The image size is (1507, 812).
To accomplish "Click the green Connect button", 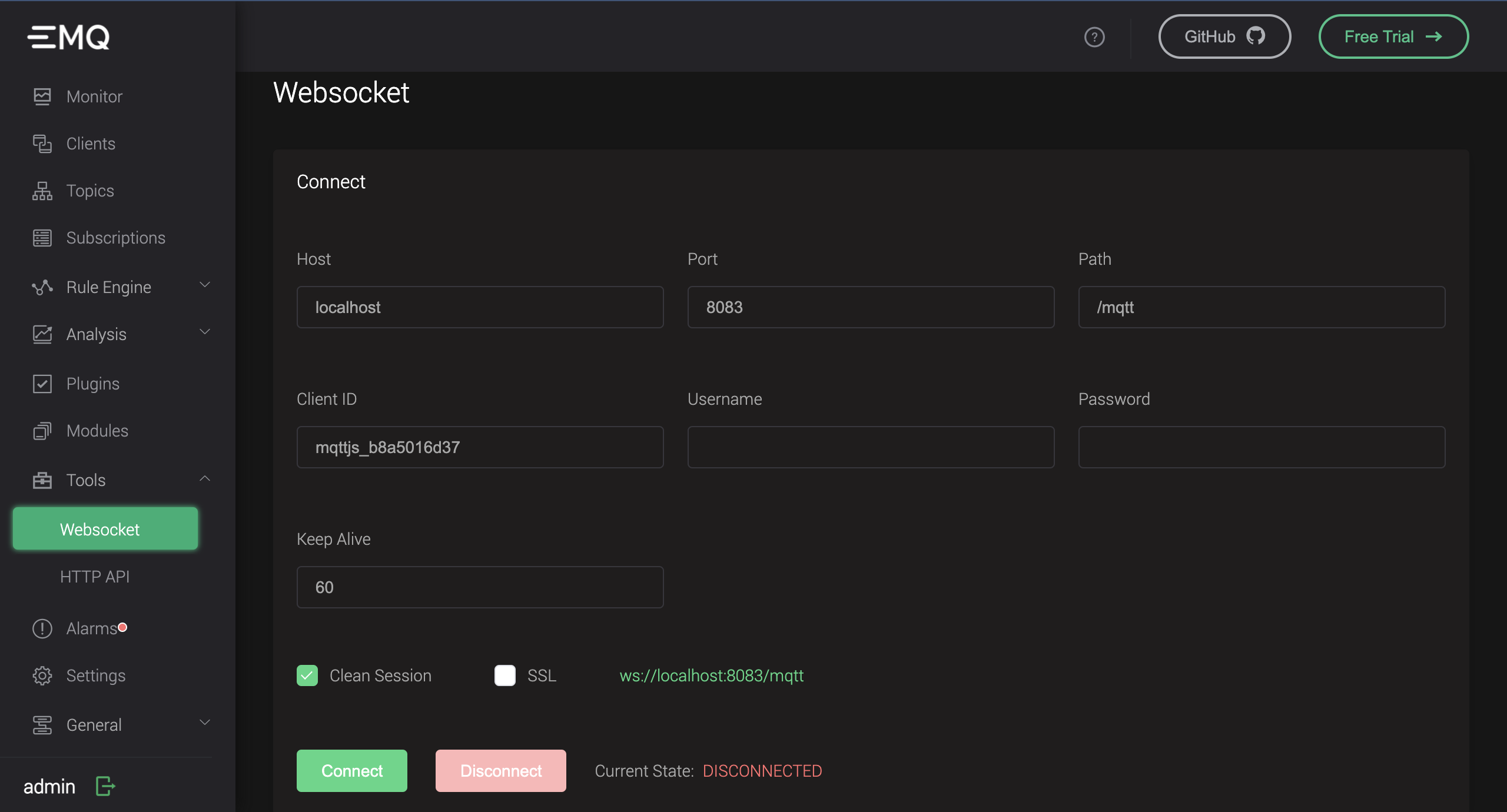I will (352, 771).
